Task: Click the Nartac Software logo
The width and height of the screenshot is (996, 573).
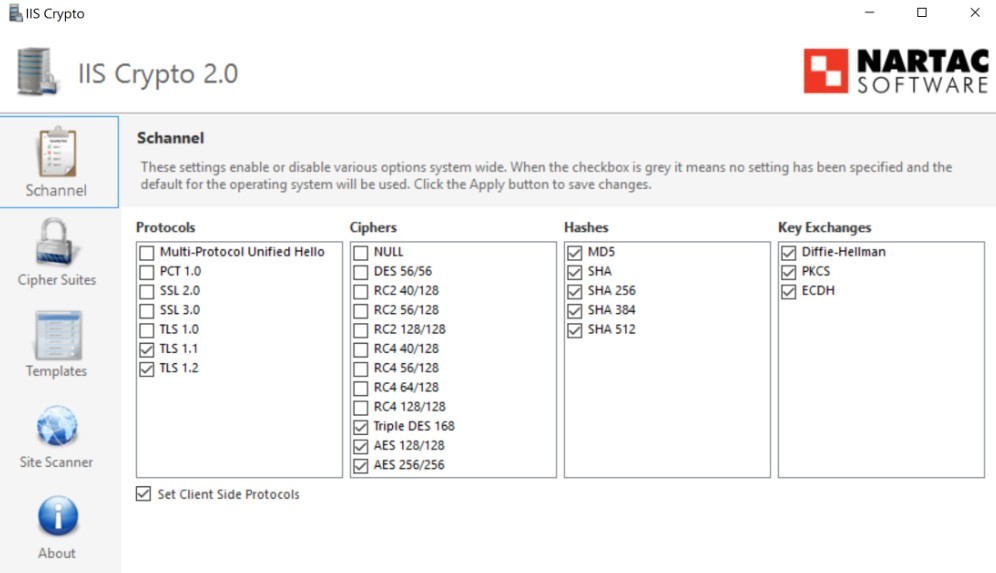Action: [896, 71]
